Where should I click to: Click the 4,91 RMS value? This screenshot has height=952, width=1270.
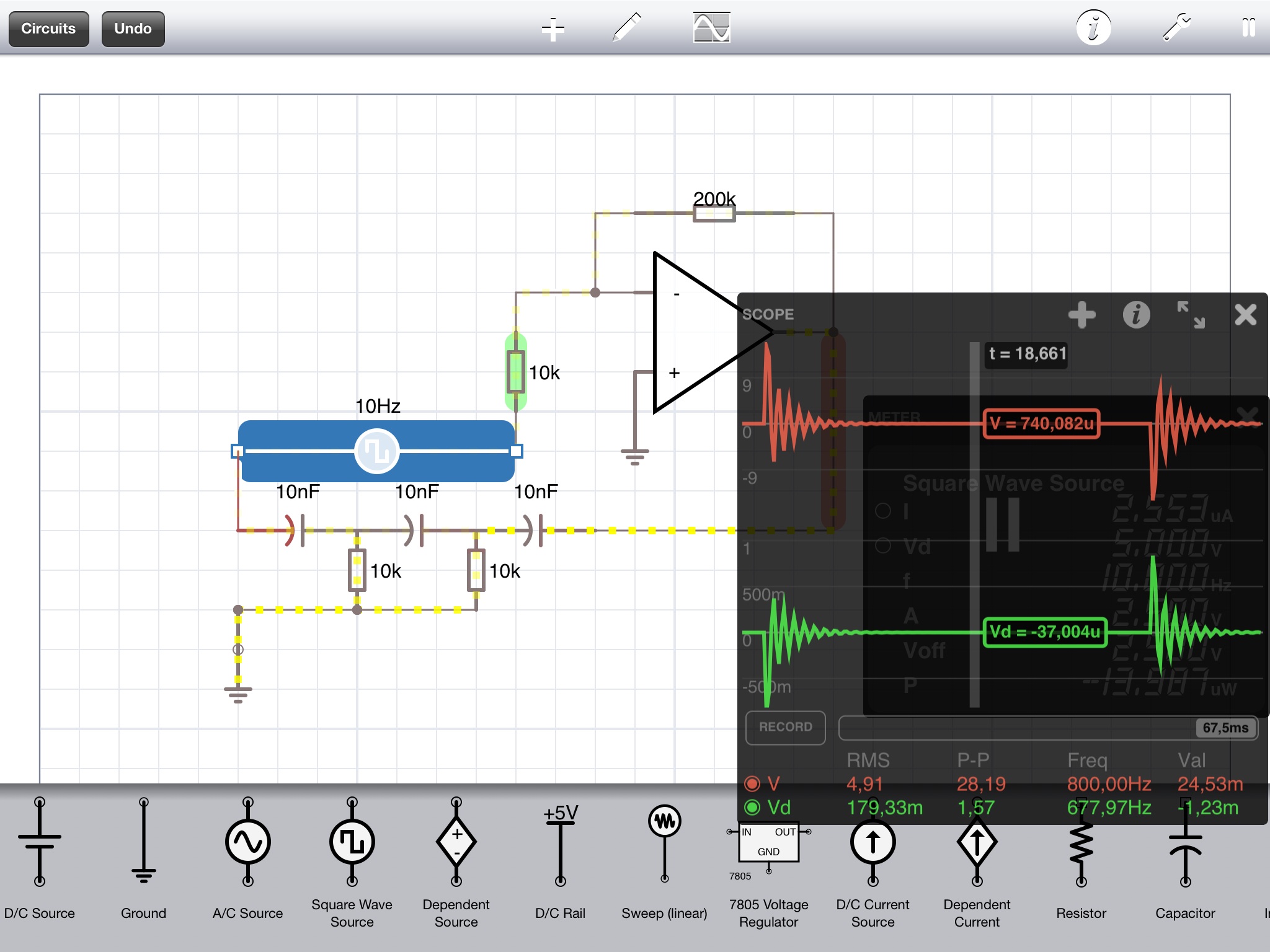coord(864,784)
